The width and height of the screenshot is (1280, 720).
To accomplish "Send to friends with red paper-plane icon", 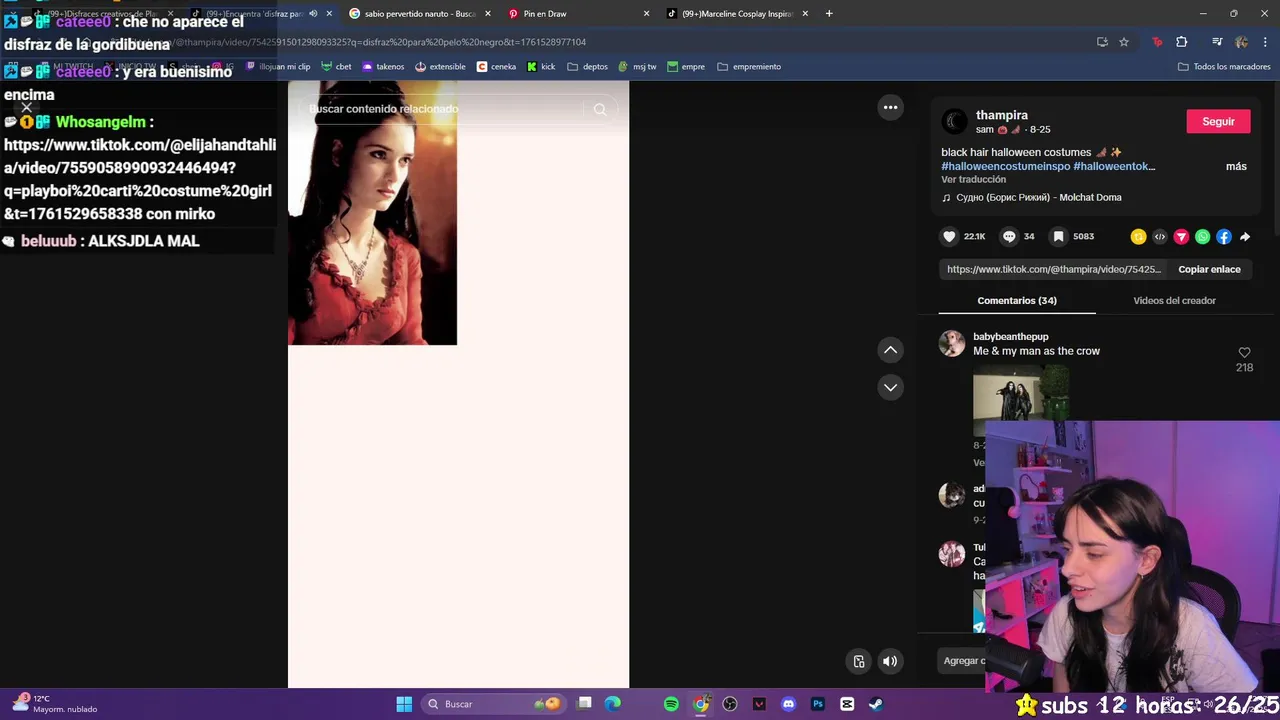I will tap(1181, 237).
